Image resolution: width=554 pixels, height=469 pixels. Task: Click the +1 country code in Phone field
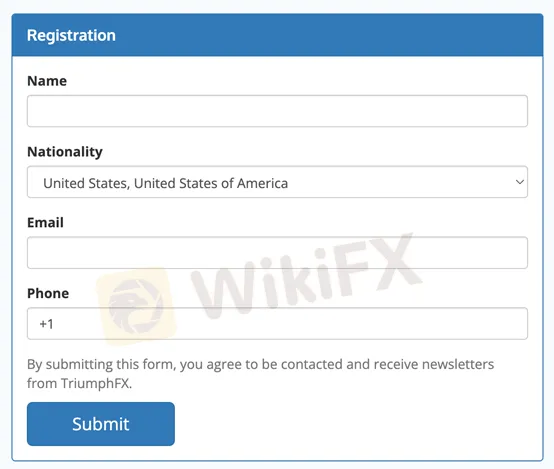46,324
